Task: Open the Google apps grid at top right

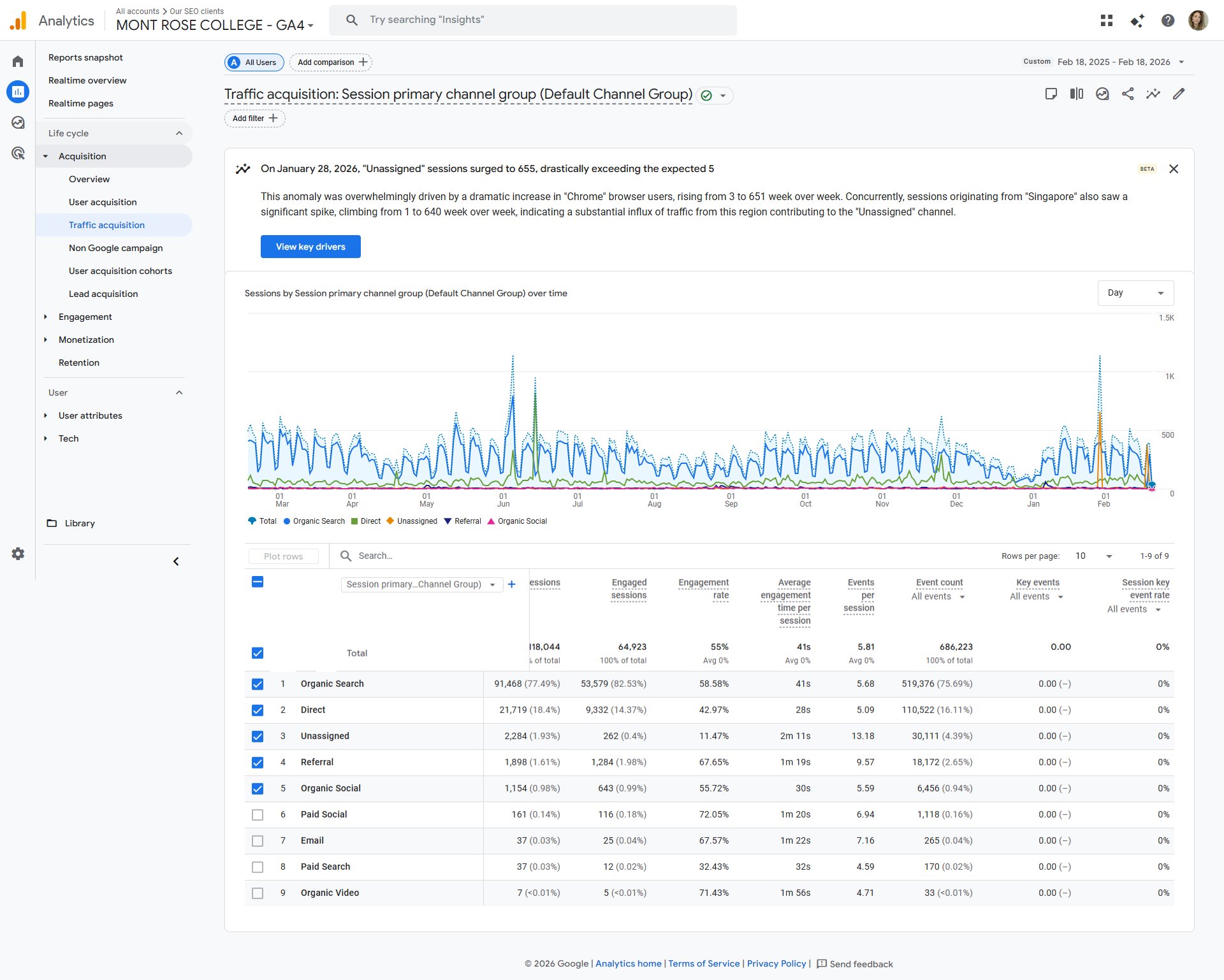Action: pyautogui.click(x=1106, y=20)
